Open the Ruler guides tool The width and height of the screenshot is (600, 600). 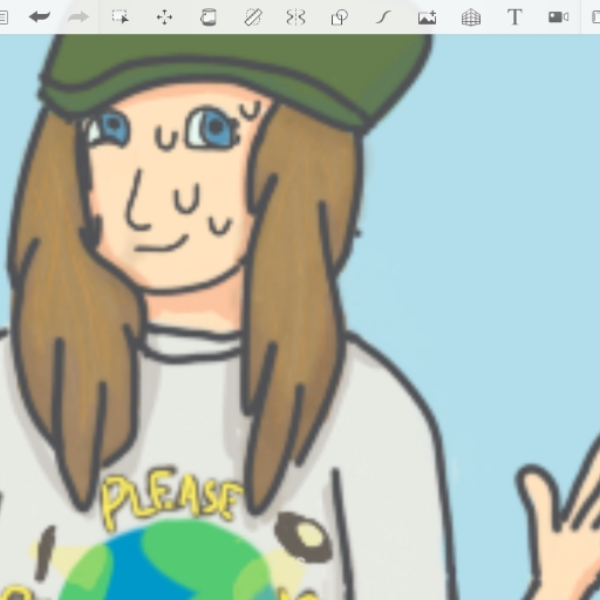tap(253, 17)
